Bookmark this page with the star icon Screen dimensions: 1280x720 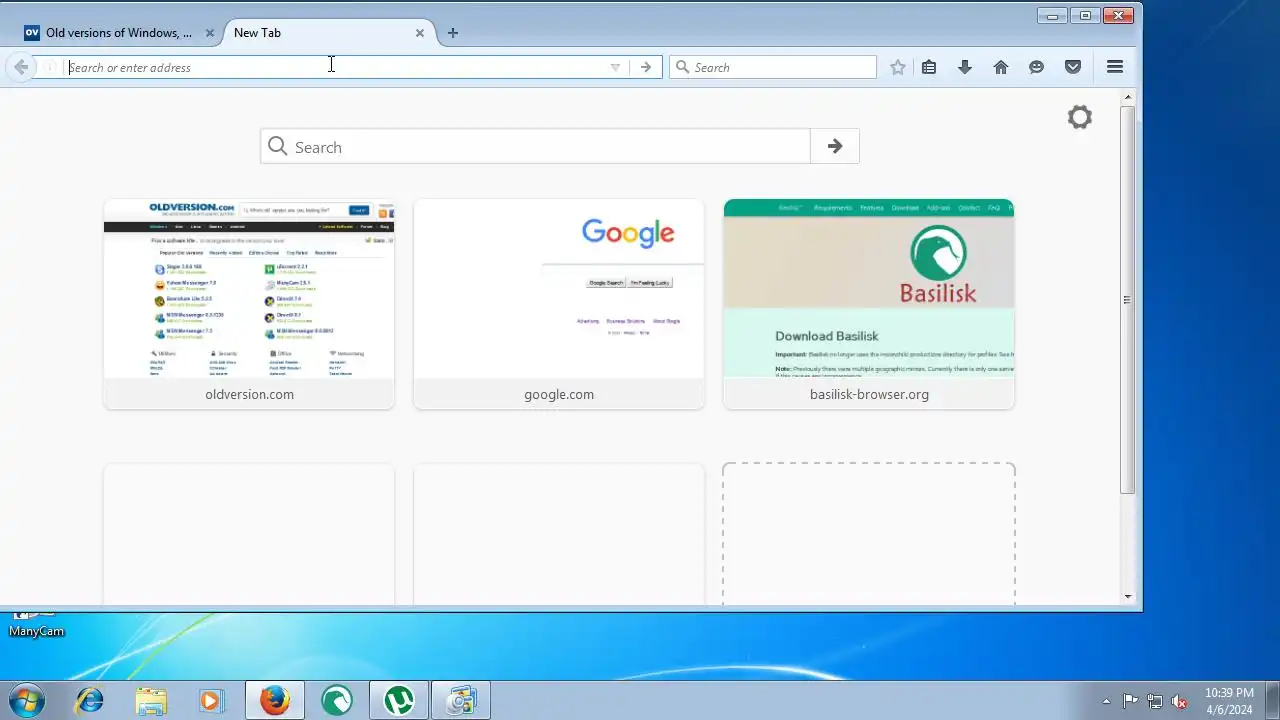pyautogui.click(x=898, y=67)
